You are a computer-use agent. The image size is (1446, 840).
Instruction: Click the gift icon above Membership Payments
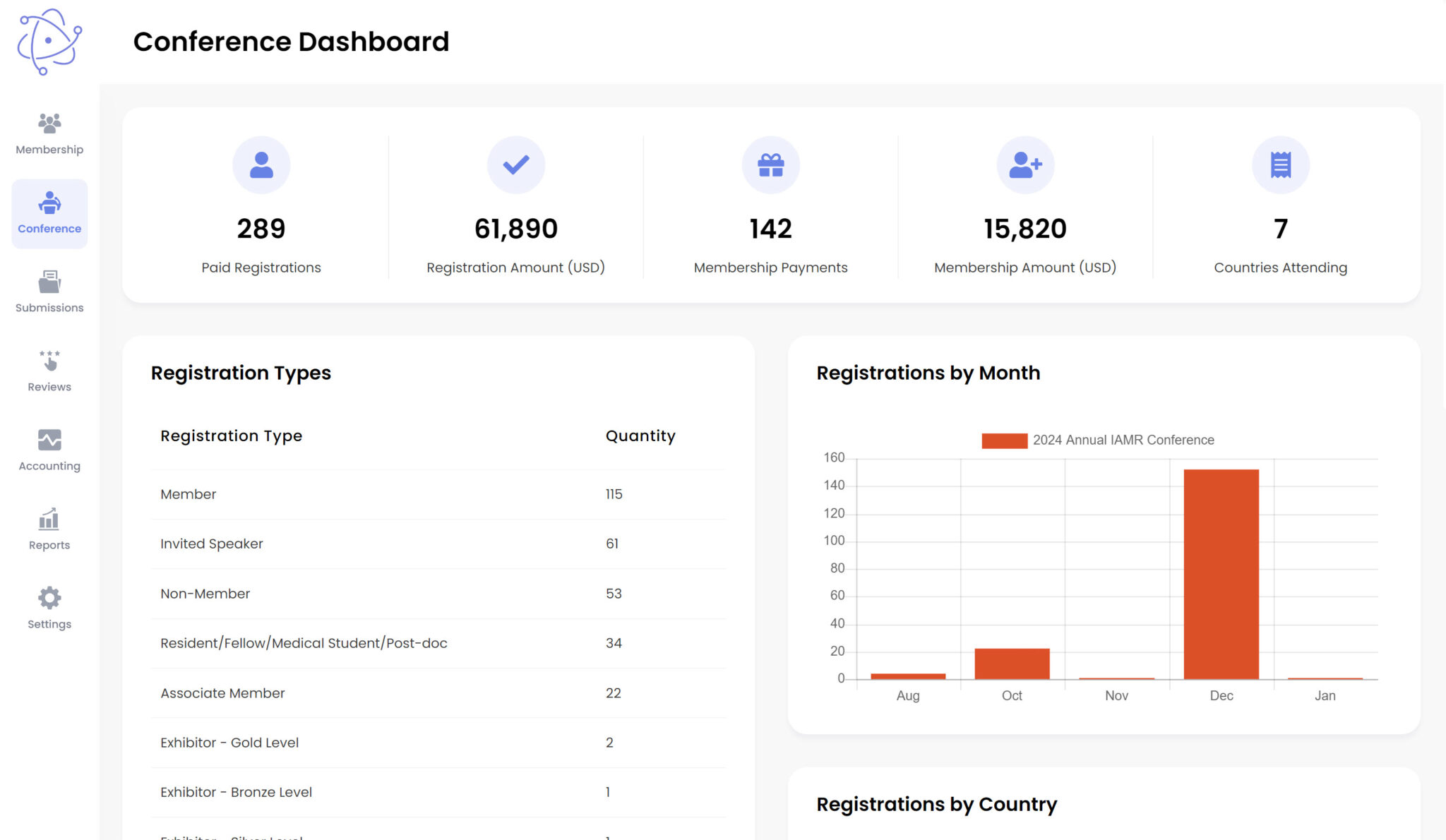point(770,164)
